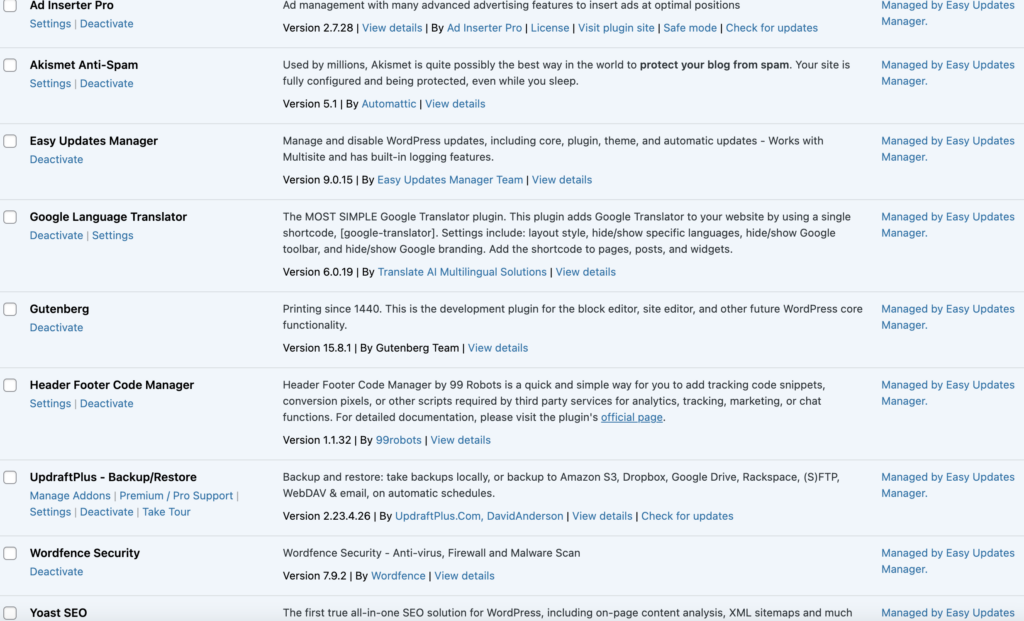This screenshot has width=1024, height=621.
Task: Open the Ad Inserter Pro License link
Action: point(550,28)
